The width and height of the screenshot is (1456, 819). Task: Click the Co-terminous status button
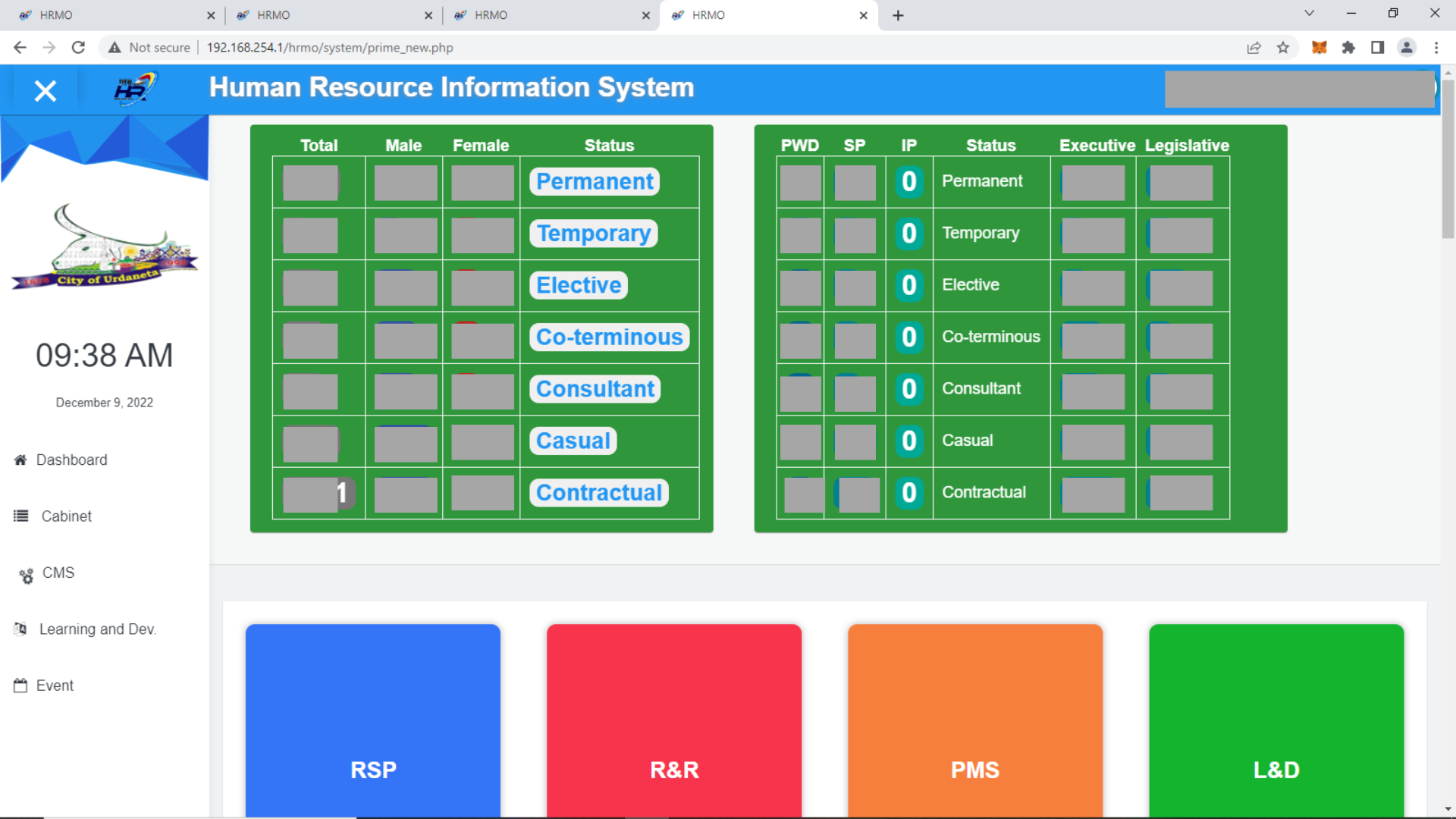pos(609,337)
